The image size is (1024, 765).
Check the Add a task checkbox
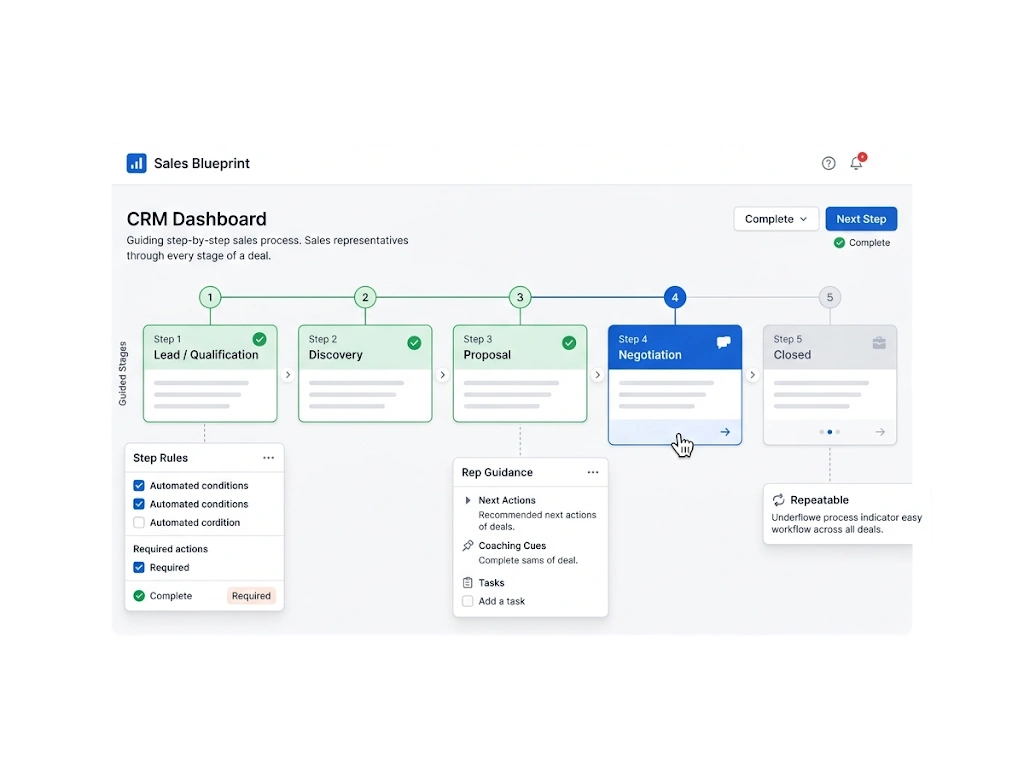468,601
